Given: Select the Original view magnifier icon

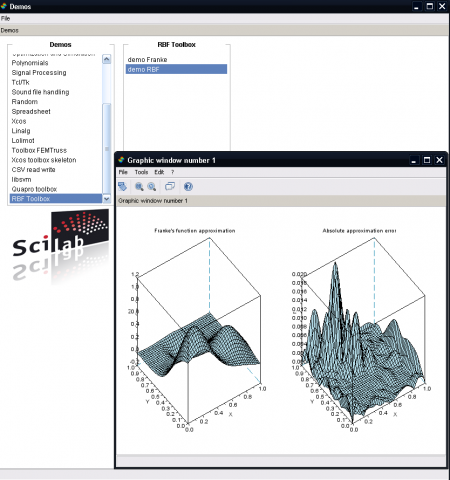Looking at the screenshot, I should click(x=152, y=186).
